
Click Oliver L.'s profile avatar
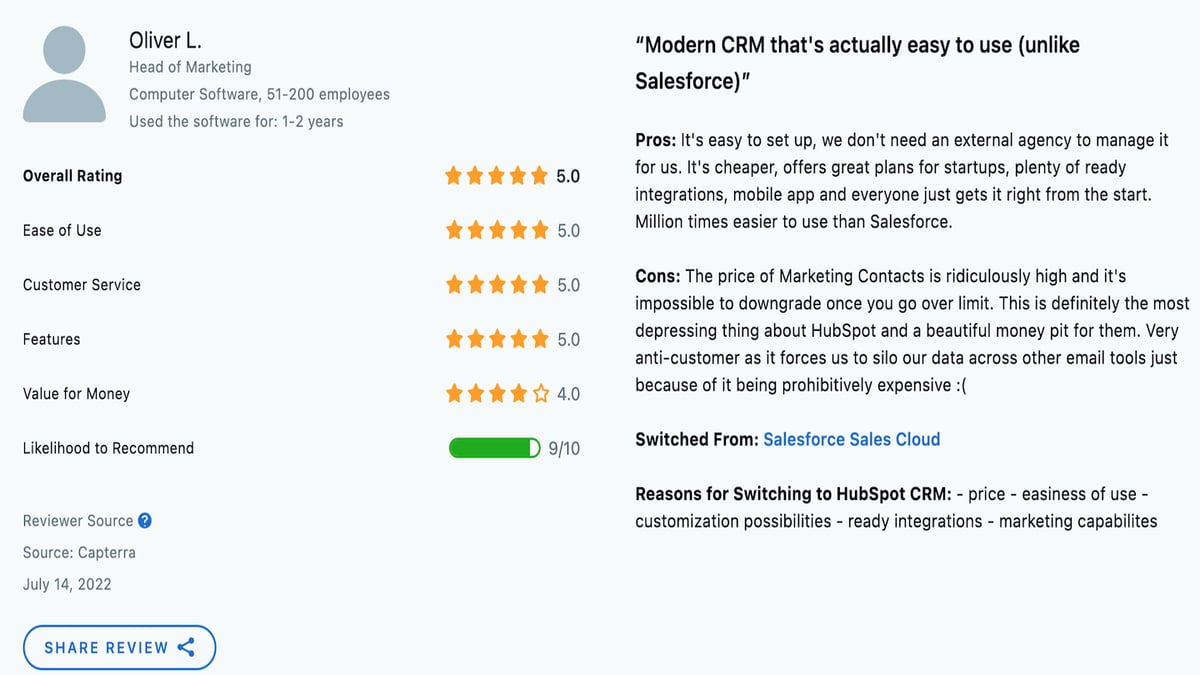64,74
